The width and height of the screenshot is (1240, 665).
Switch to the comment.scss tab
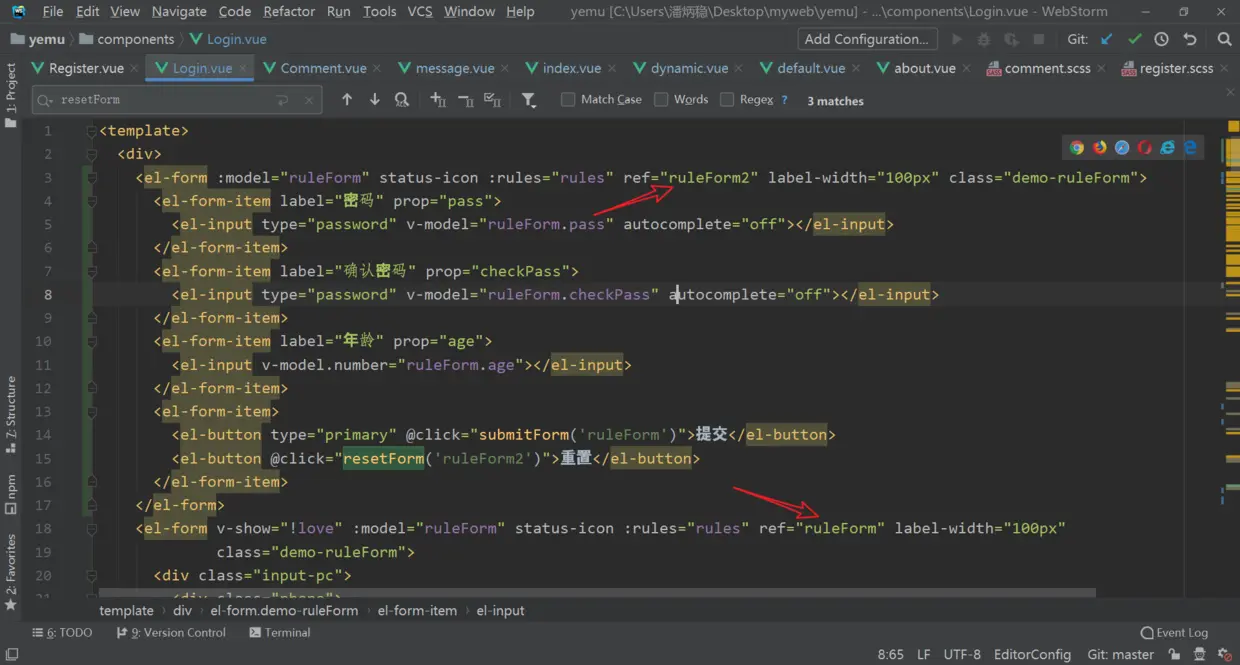point(1047,68)
